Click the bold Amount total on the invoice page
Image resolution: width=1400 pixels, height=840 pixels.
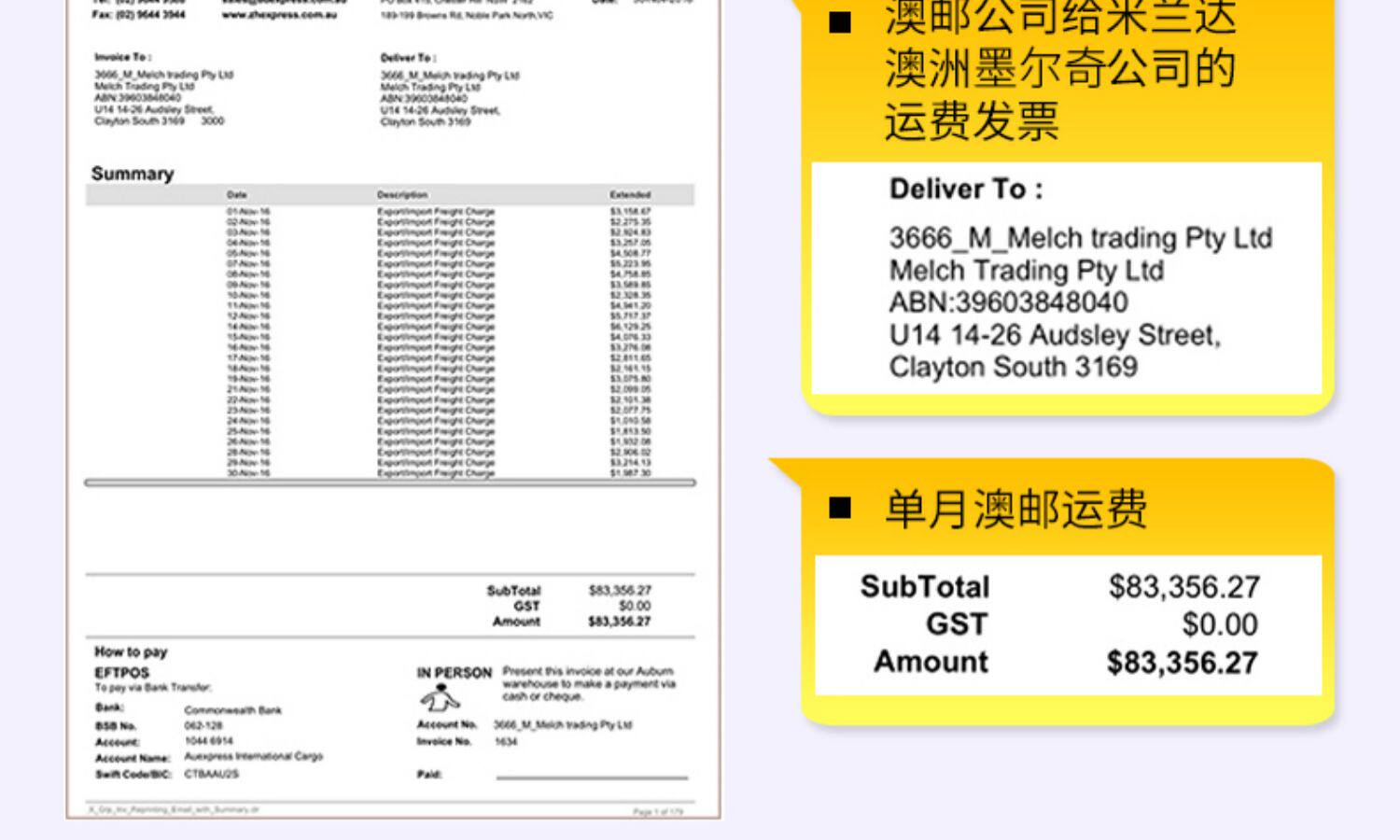click(620, 621)
